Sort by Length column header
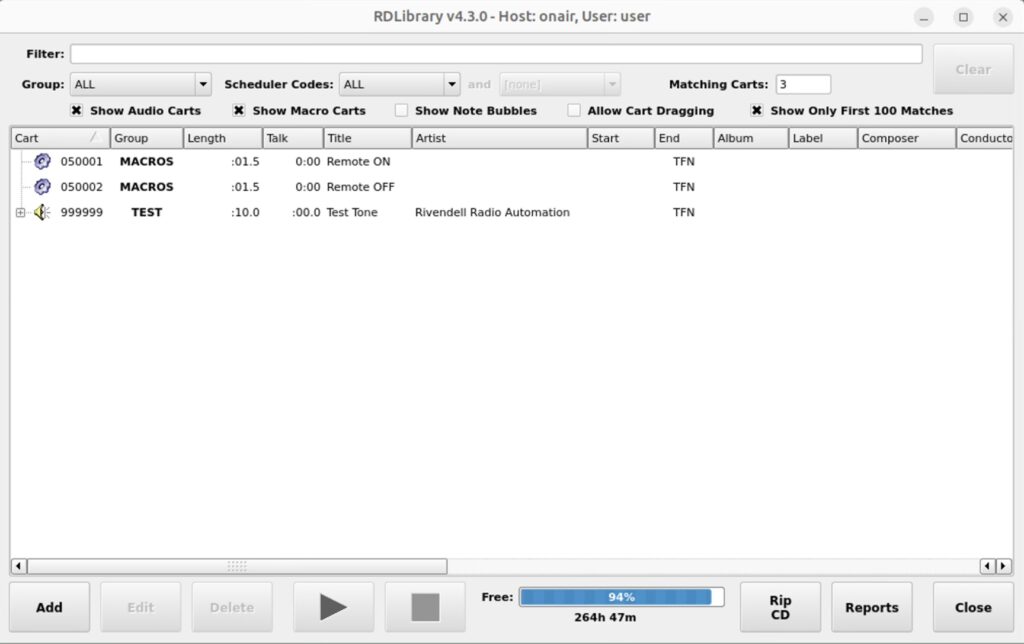Image resolution: width=1024 pixels, height=644 pixels. point(223,138)
